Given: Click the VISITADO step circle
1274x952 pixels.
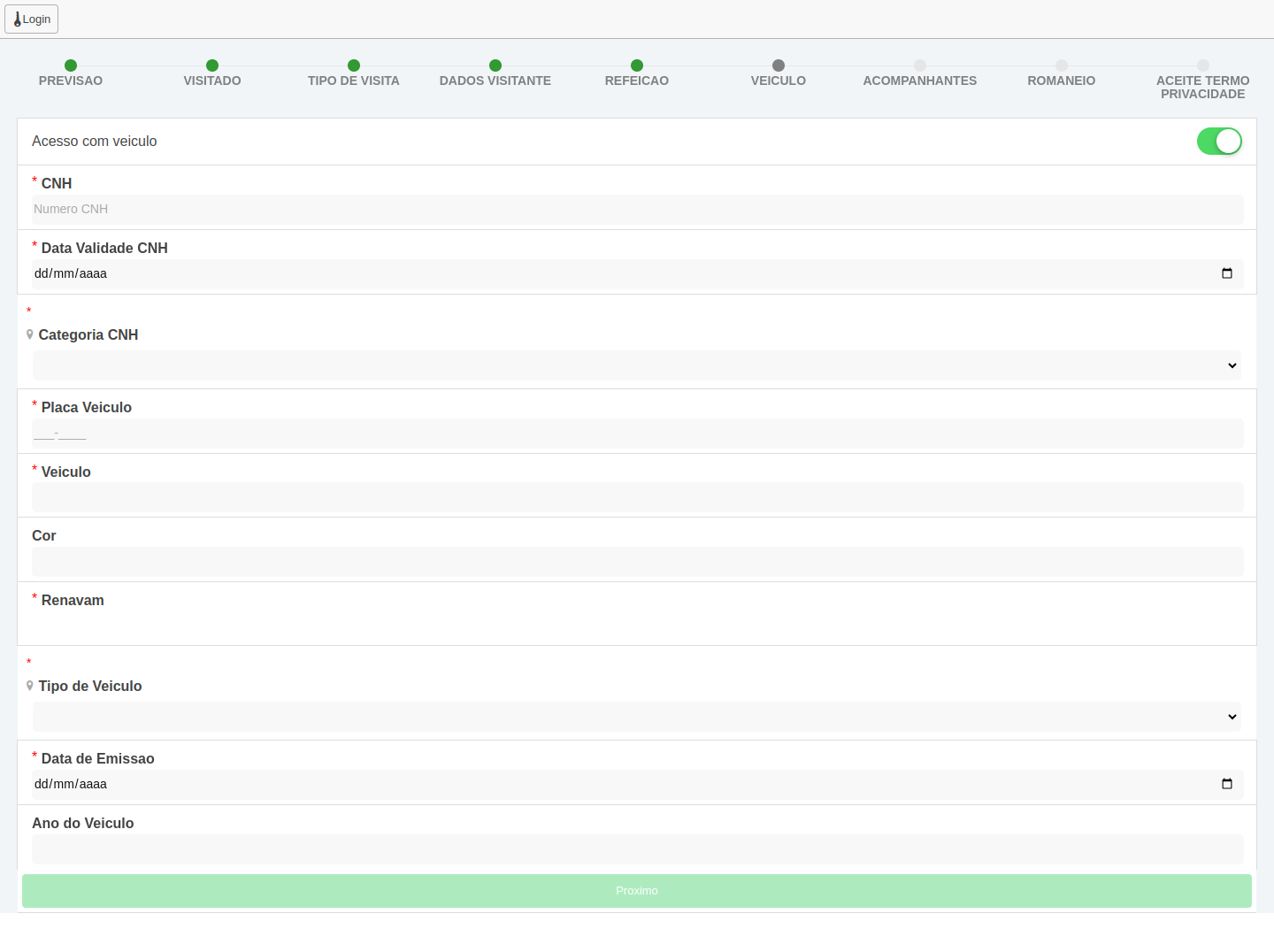Looking at the screenshot, I should click(212, 65).
